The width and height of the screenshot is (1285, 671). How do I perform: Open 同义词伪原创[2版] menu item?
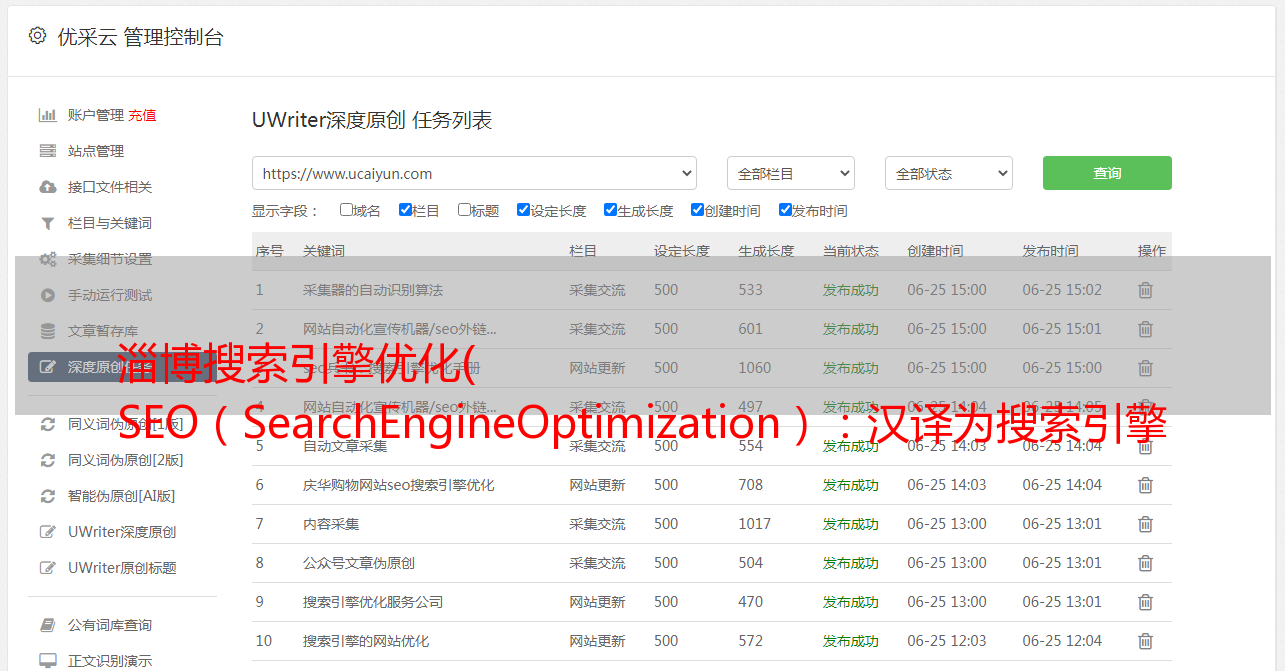tap(126, 460)
